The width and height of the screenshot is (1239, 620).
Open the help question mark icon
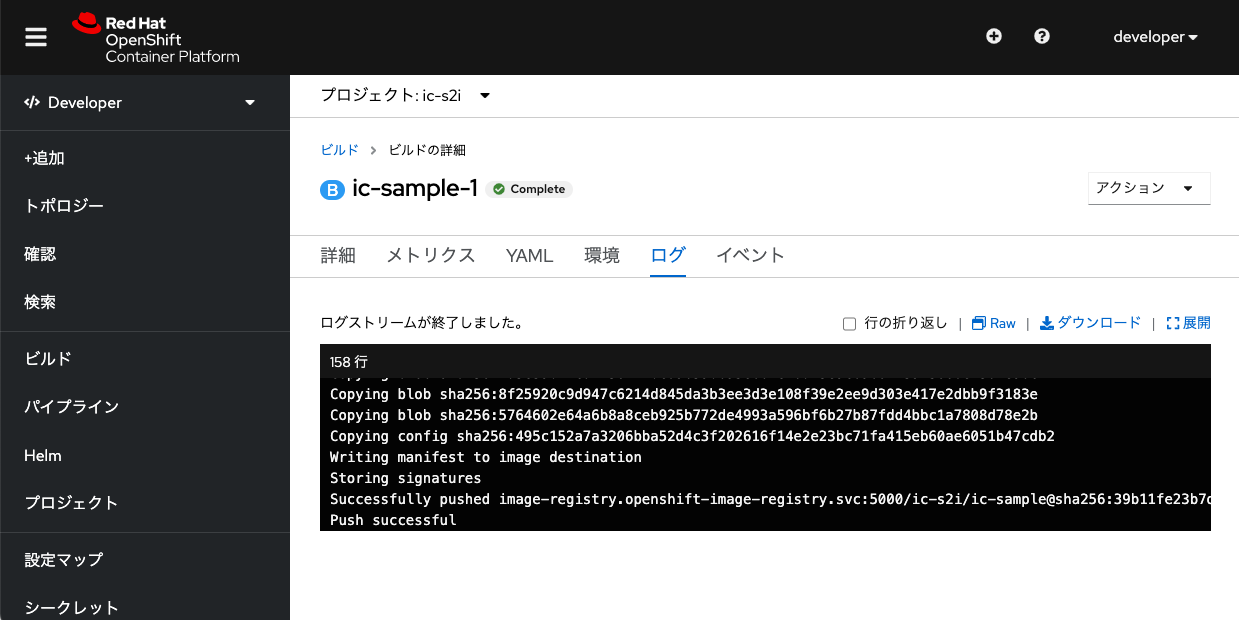tap(1042, 36)
